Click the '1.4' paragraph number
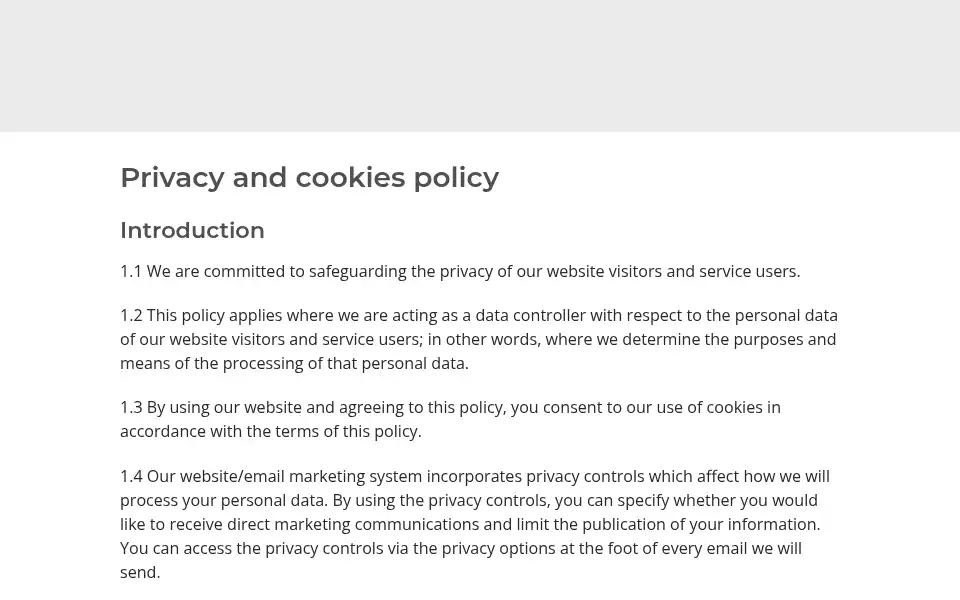The width and height of the screenshot is (960, 600). [x=131, y=476]
